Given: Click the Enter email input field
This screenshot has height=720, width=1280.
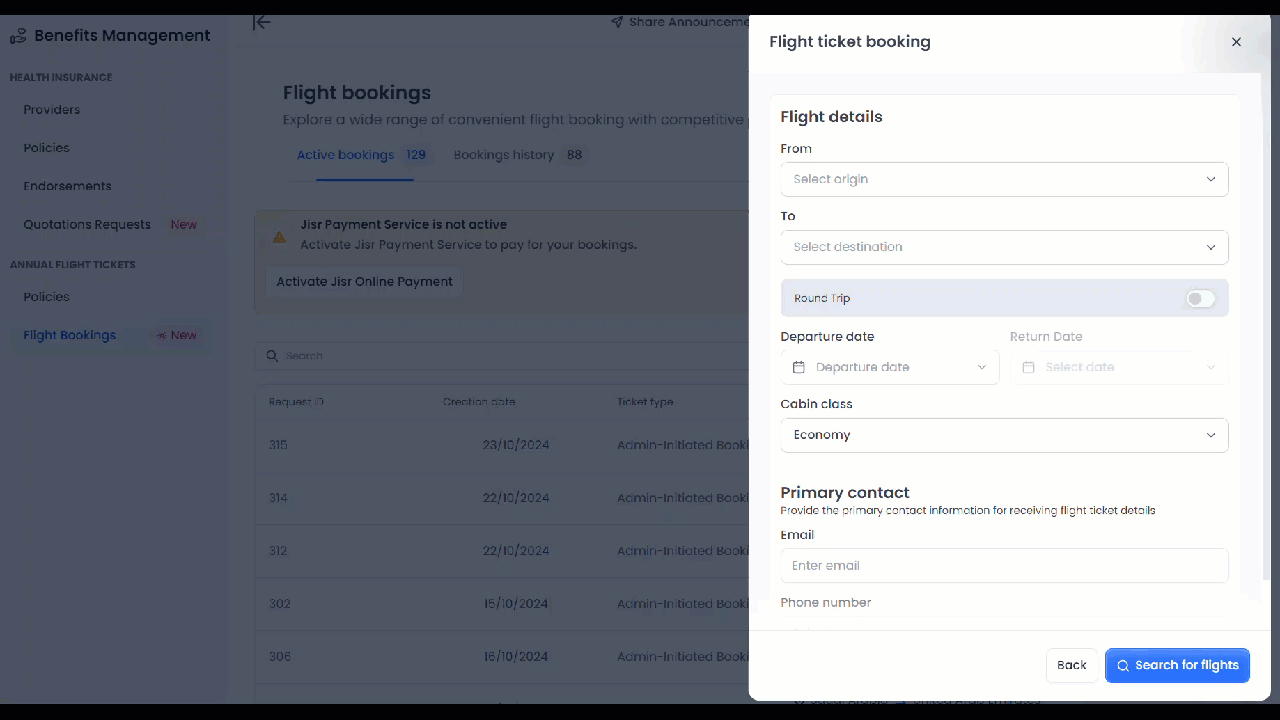Looking at the screenshot, I should click(1003, 565).
